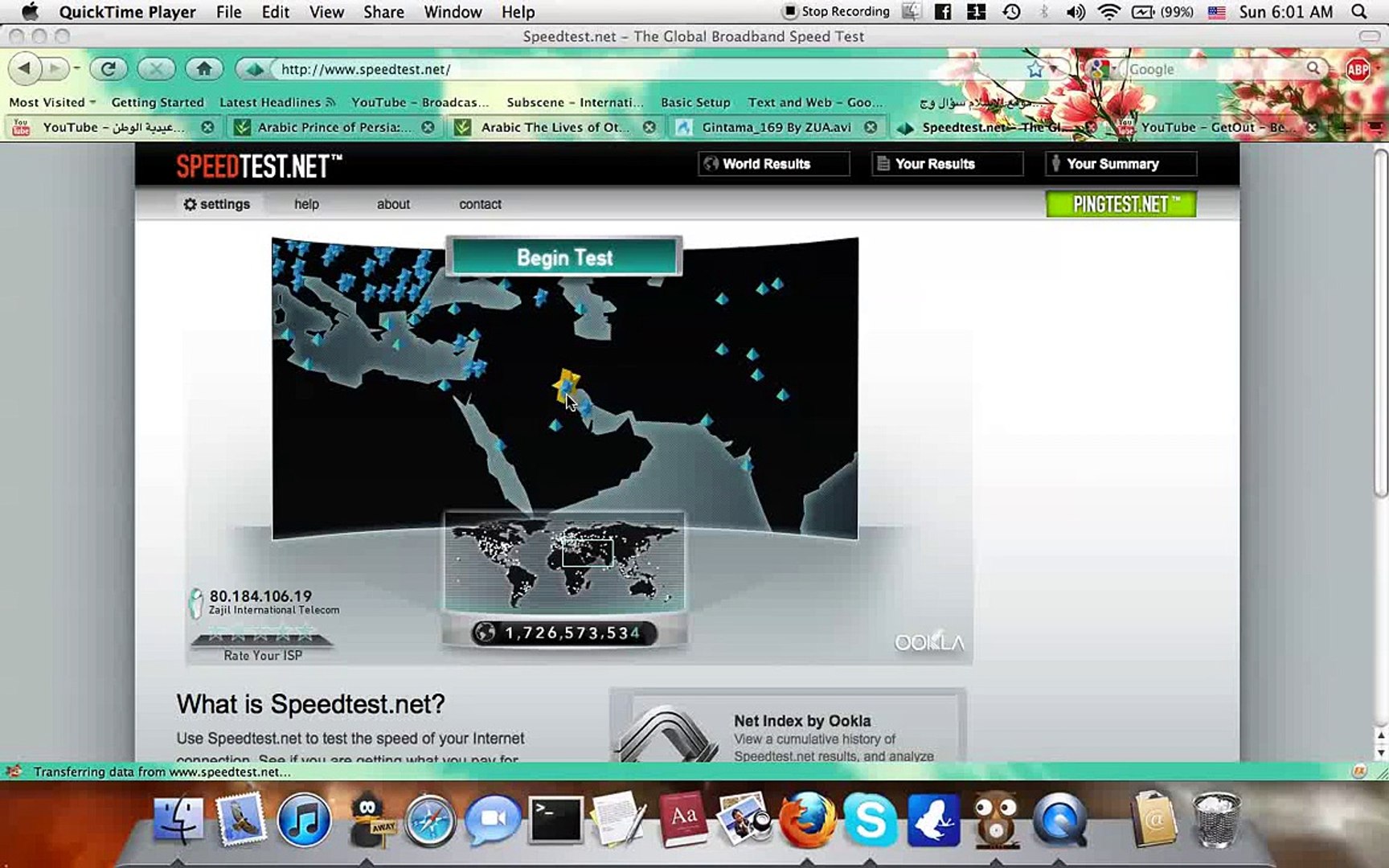
Task: Open the contact link
Action: (480, 204)
